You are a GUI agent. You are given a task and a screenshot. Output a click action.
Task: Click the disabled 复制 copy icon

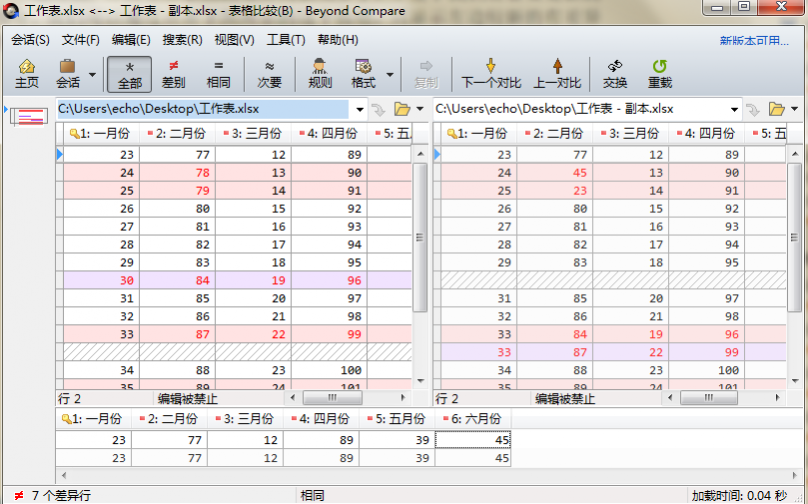426,74
